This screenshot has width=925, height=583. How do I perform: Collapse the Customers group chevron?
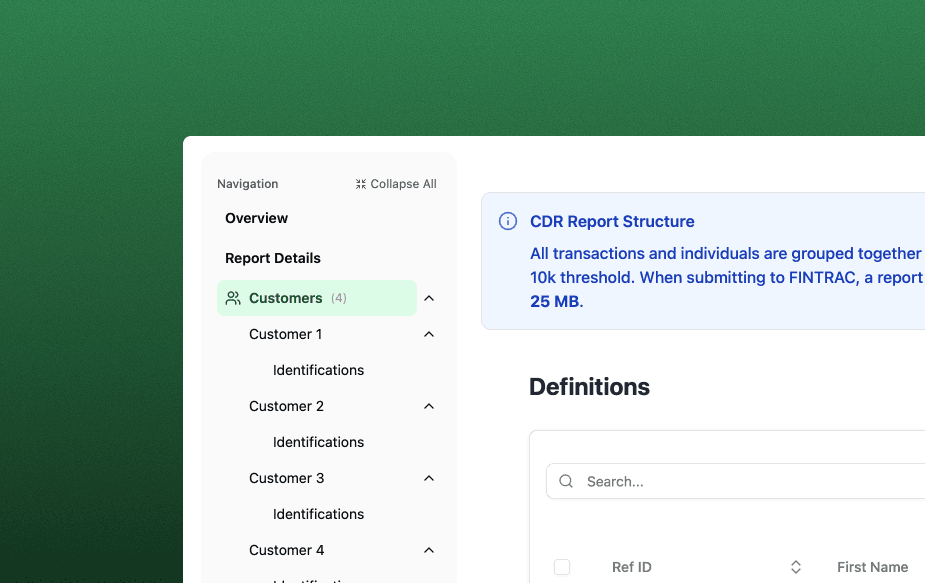tap(428, 298)
